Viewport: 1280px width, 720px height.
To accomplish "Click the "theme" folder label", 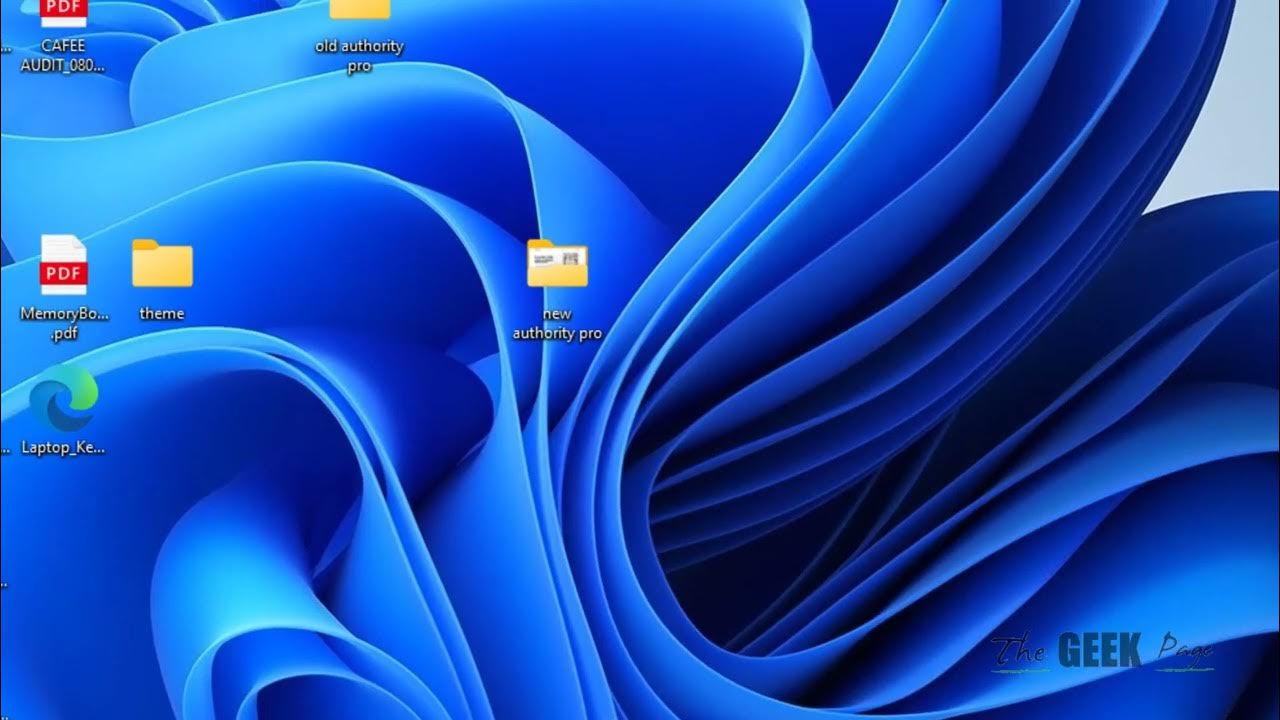I will [x=162, y=314].
